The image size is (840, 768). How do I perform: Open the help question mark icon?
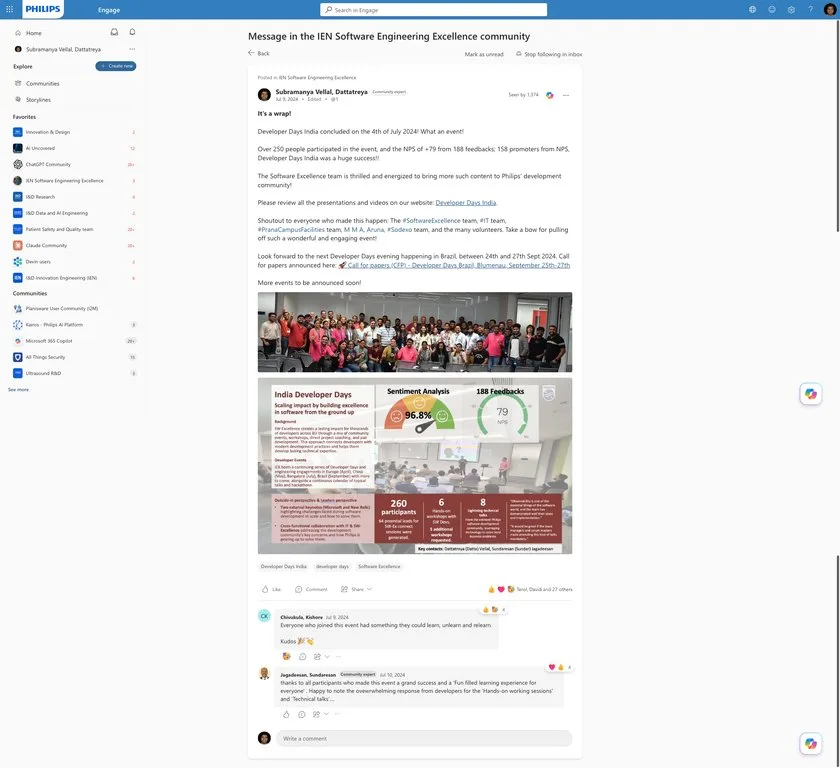tap(810, 9)
